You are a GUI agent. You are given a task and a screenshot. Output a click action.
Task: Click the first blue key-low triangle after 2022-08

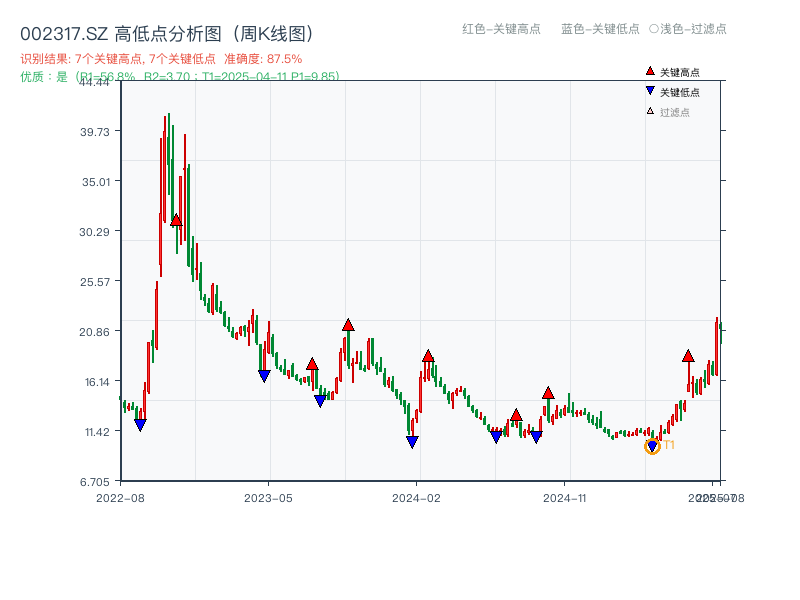[x=142, y=425]
